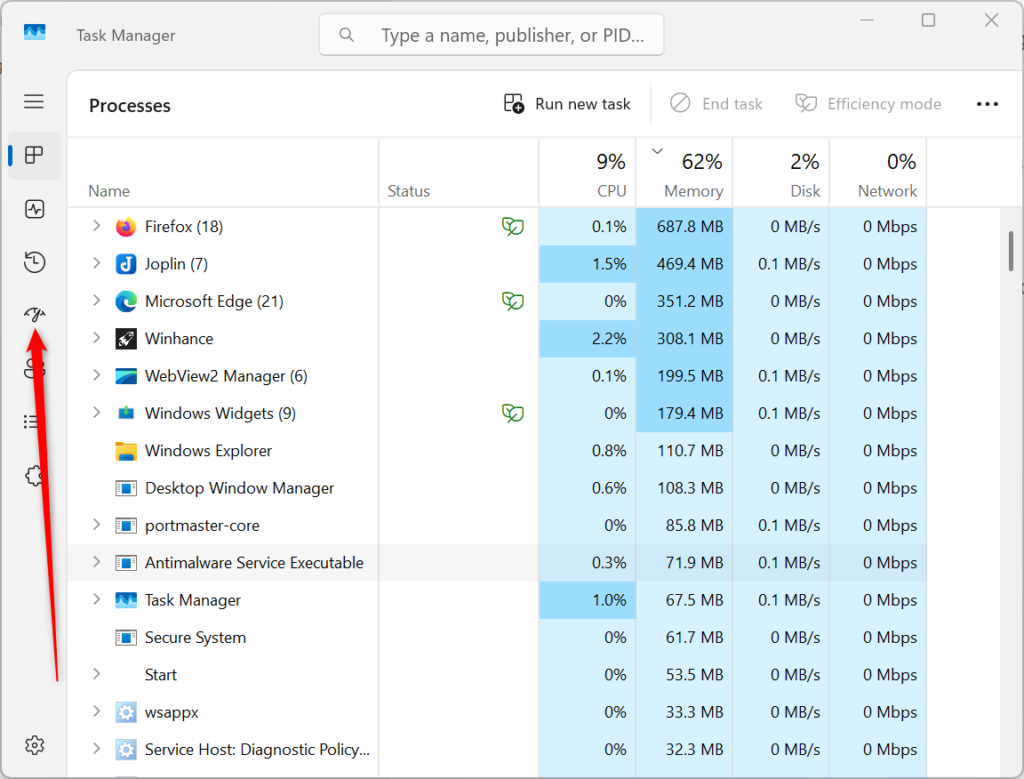Viewport: 1024px width, 779px height.
Task: Open Startup apps from the sidebar
Action: click(x=34, y=315)
